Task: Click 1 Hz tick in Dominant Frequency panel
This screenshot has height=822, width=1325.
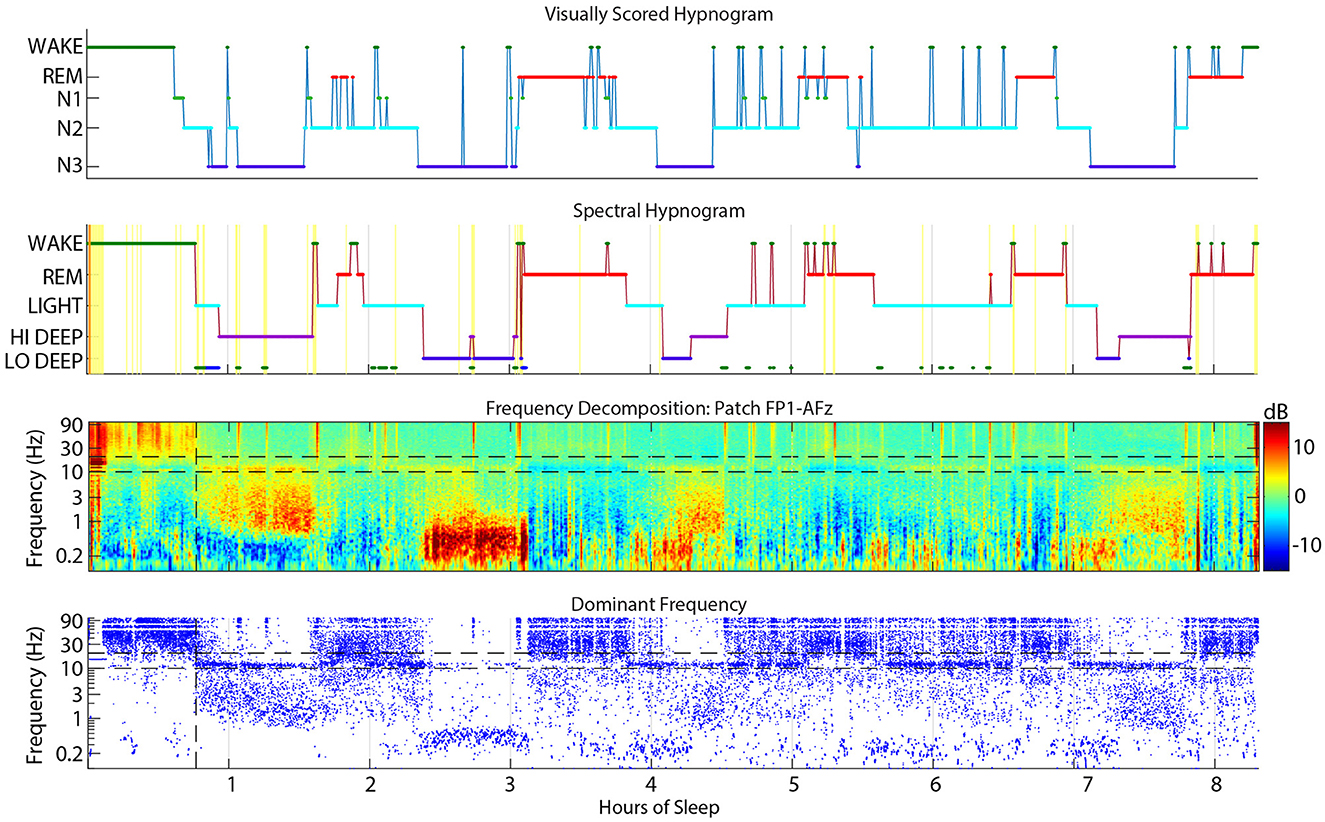Action: [x=76, y=718]
